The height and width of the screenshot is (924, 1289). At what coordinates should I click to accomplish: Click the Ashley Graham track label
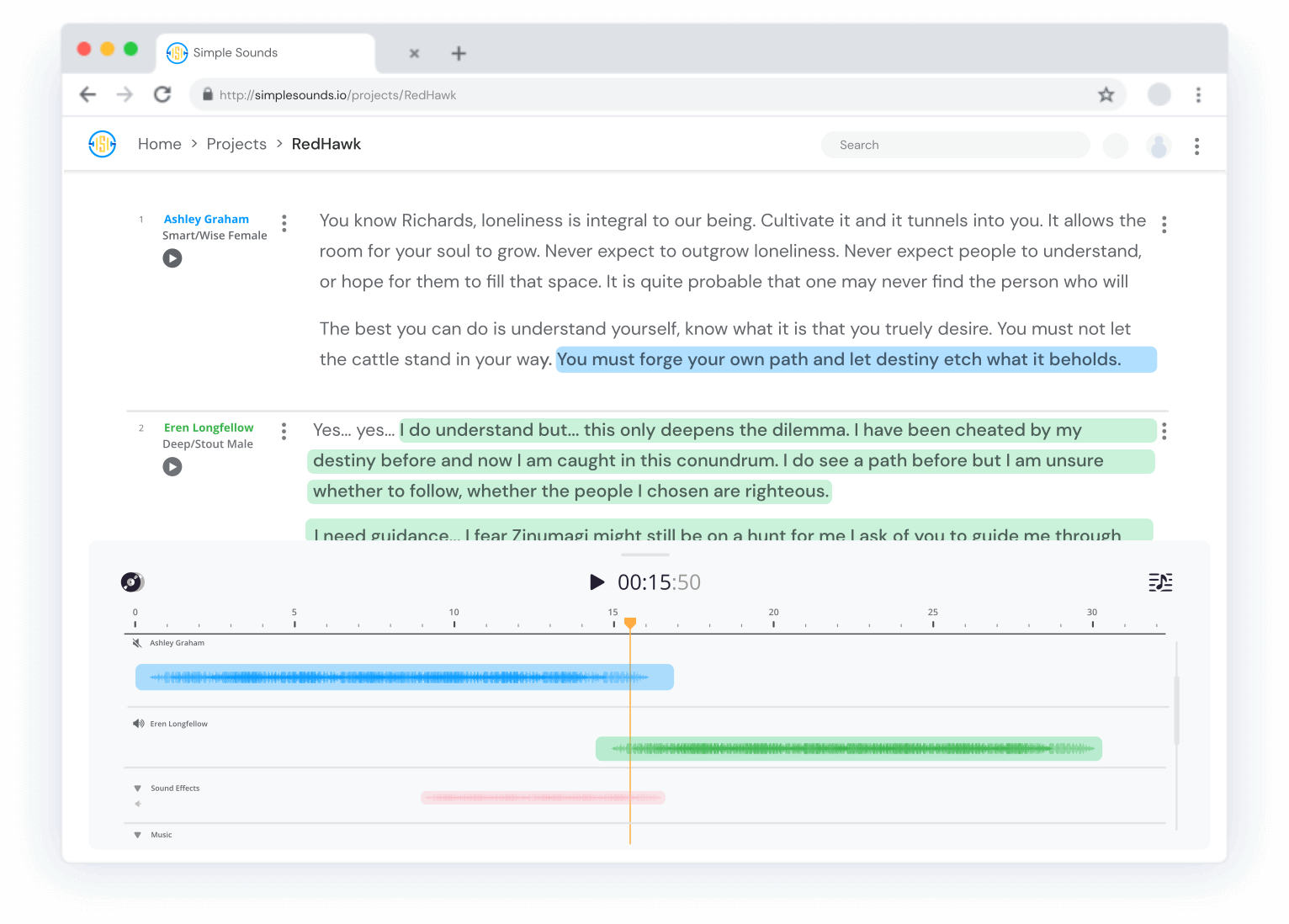tap(178, 643)
